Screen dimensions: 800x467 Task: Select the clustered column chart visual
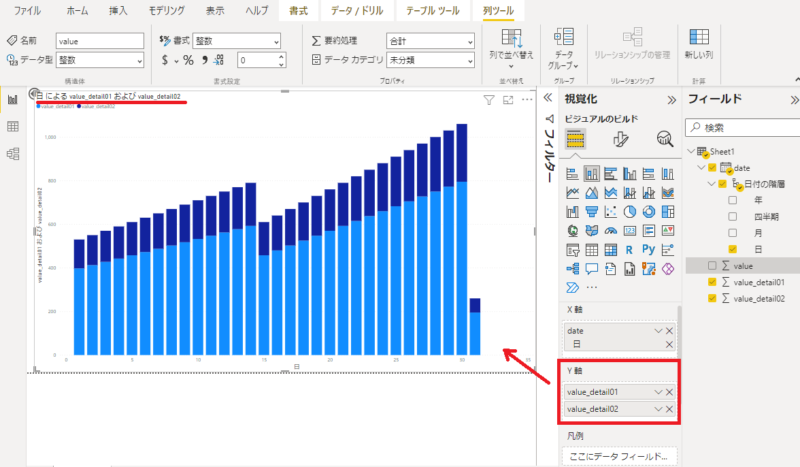(630, 174)
